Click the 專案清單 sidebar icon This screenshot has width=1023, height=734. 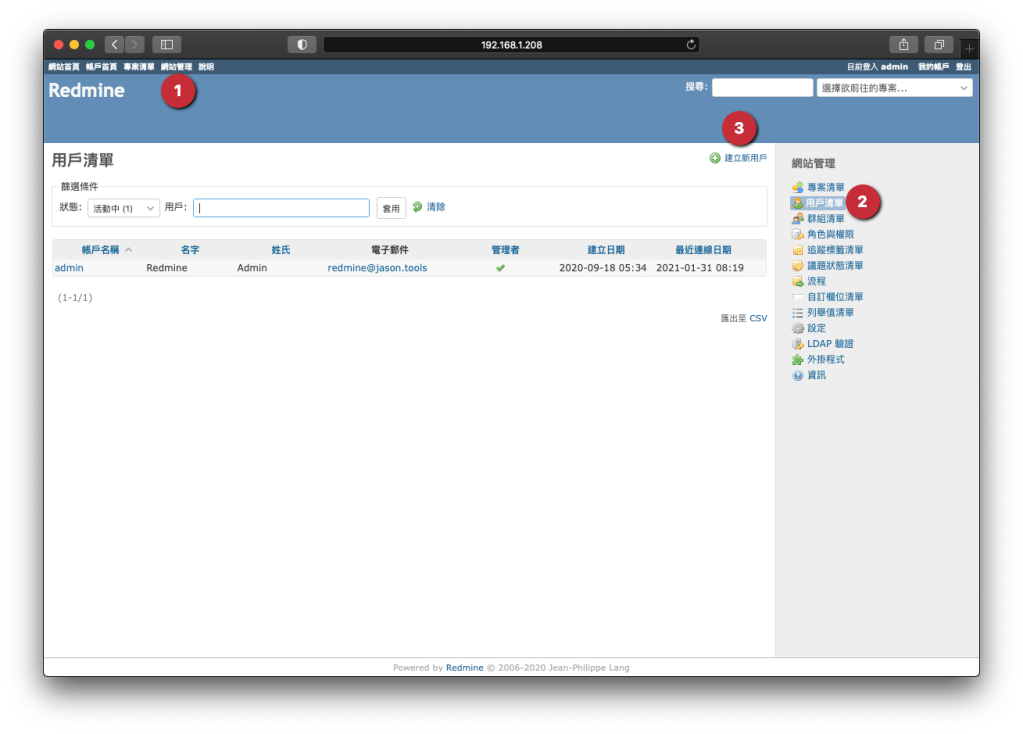797,187
